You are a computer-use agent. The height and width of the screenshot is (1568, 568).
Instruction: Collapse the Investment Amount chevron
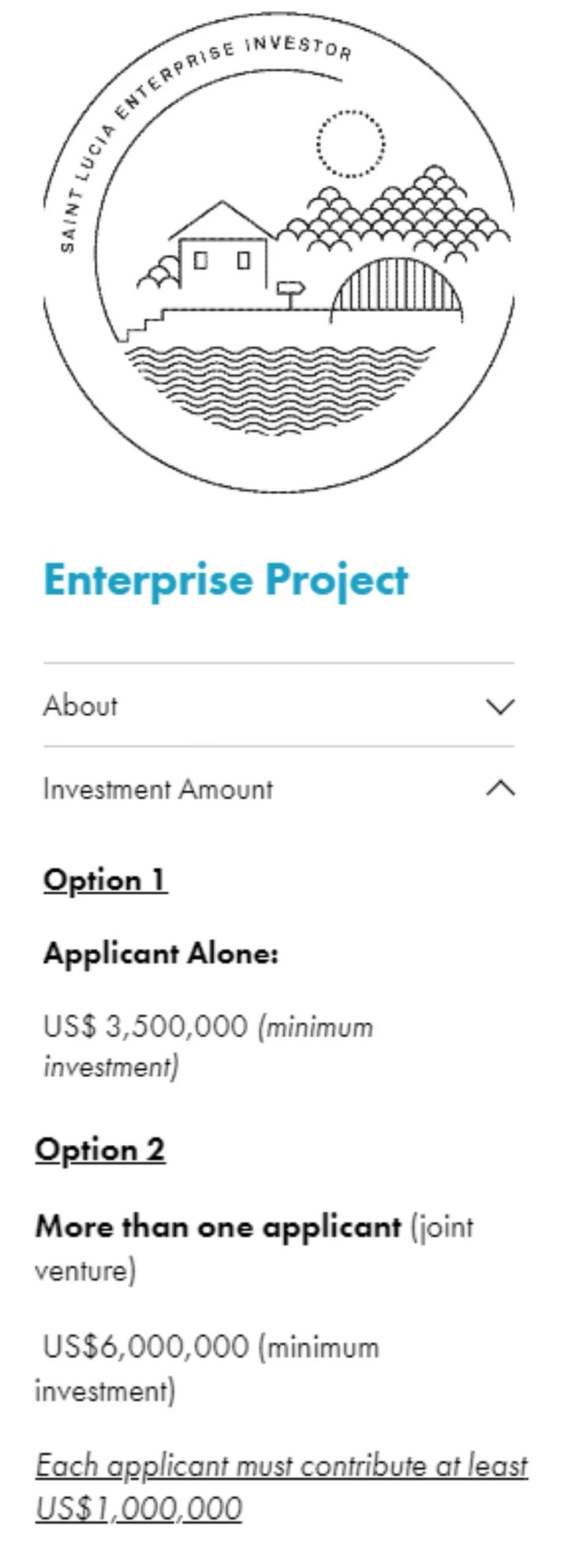[x=500, y=788]
